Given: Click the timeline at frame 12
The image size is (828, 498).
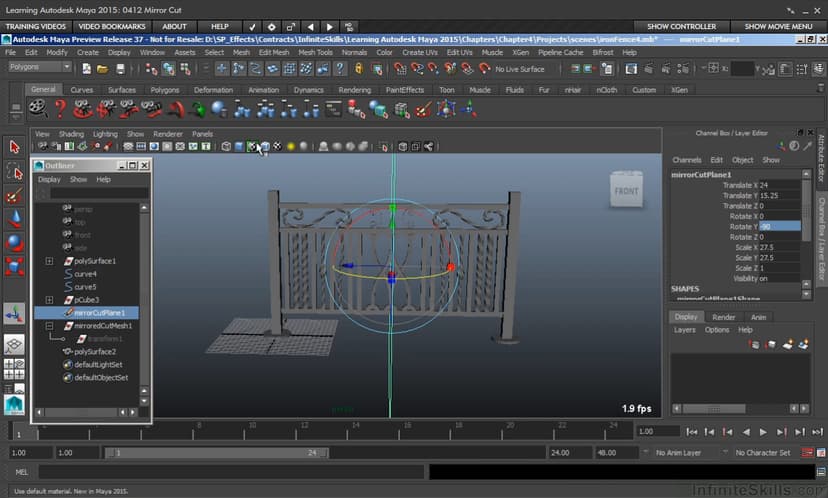Looking at the screenshot, I should click(304, 431).
